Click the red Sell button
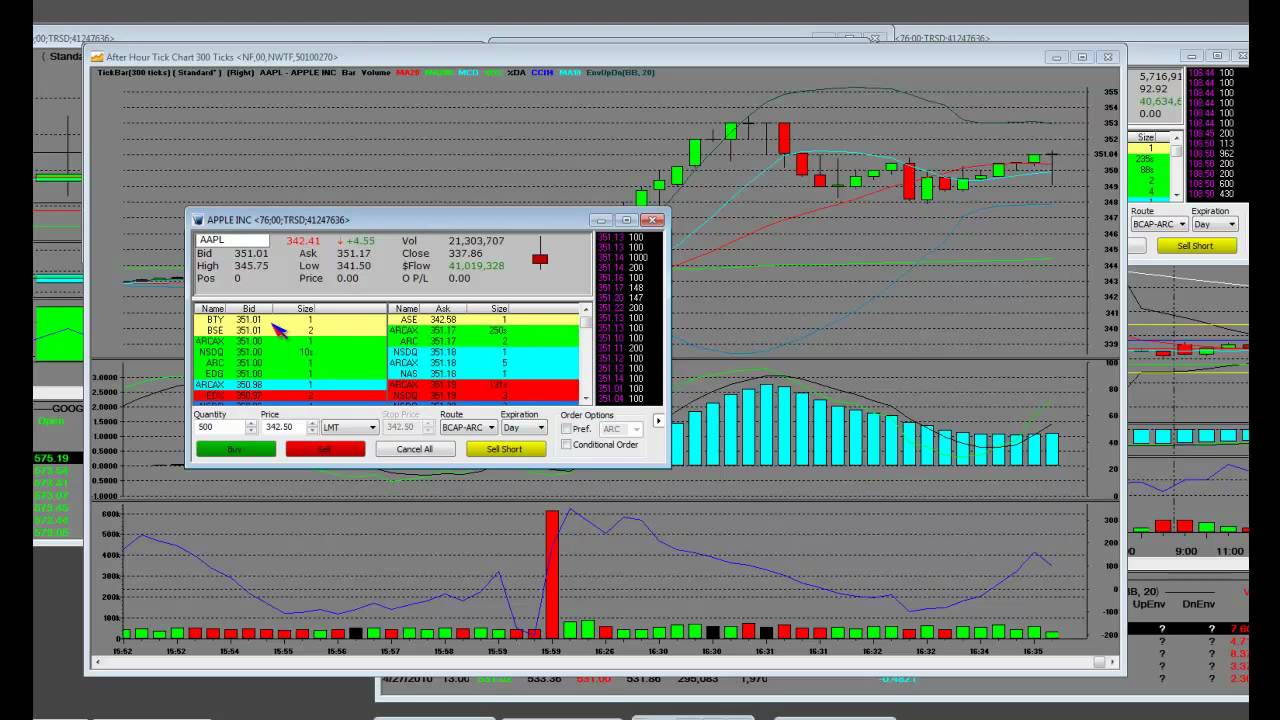 click(325, 449)
